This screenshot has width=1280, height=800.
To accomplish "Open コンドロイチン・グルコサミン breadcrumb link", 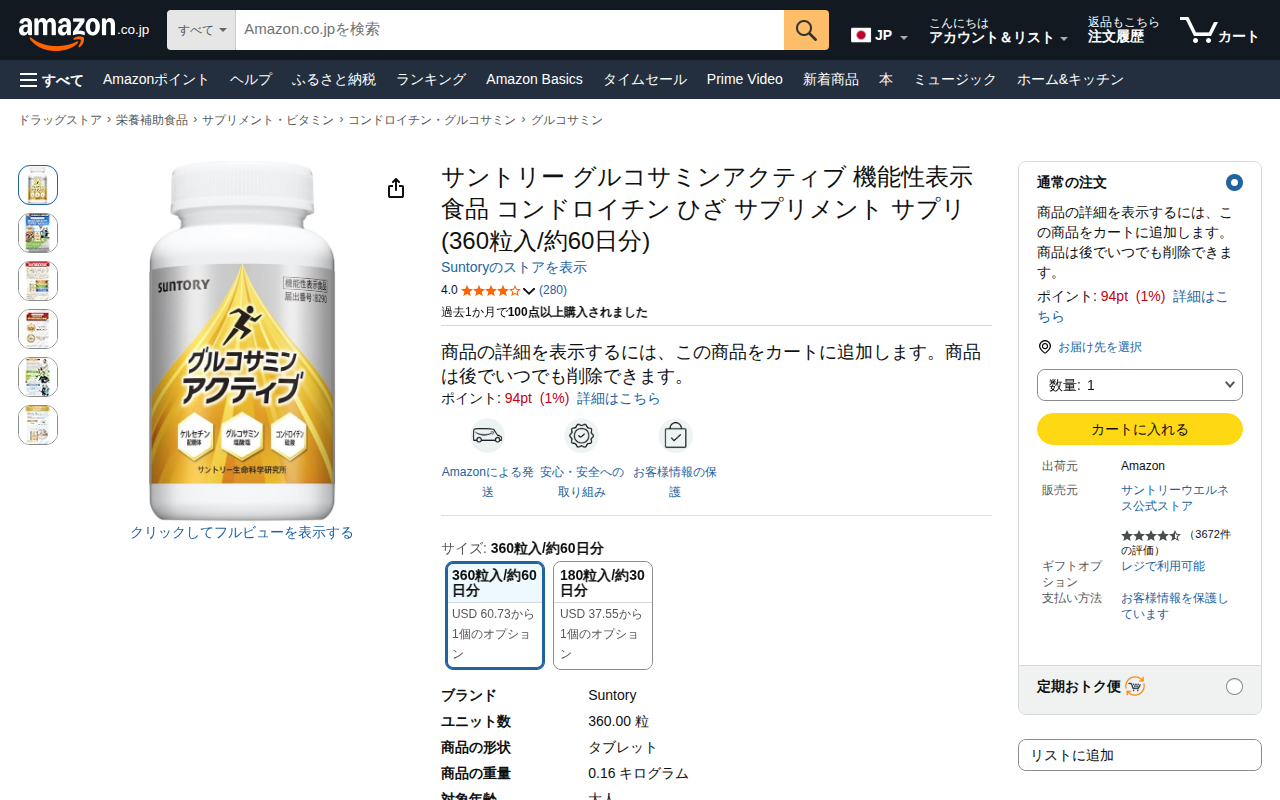I will 432,120.
